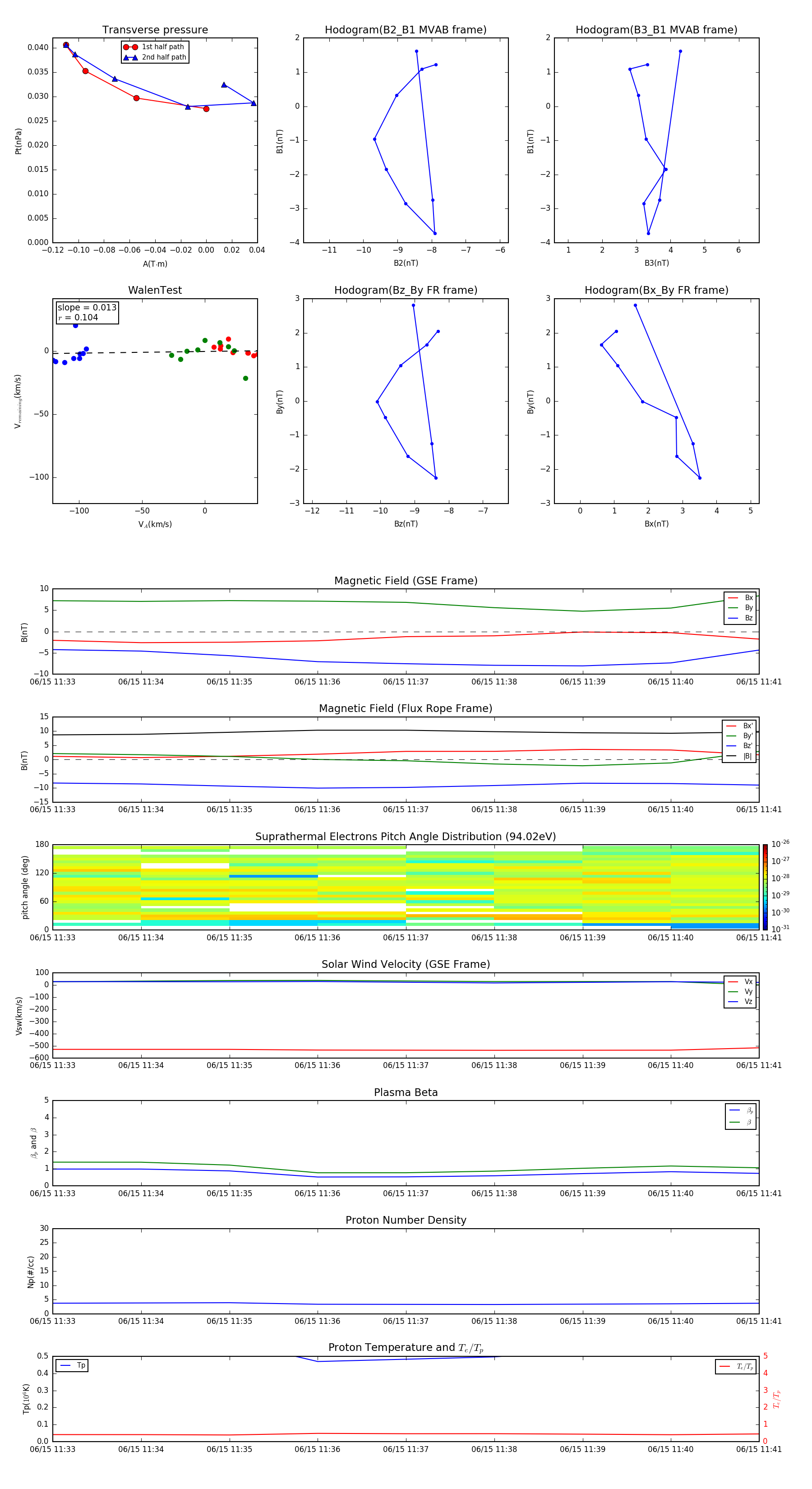Click the 'Hodogram(Bx_By FR frame)' title
Viewport: 812px width, 1489px height.
(x=656, y=290)
